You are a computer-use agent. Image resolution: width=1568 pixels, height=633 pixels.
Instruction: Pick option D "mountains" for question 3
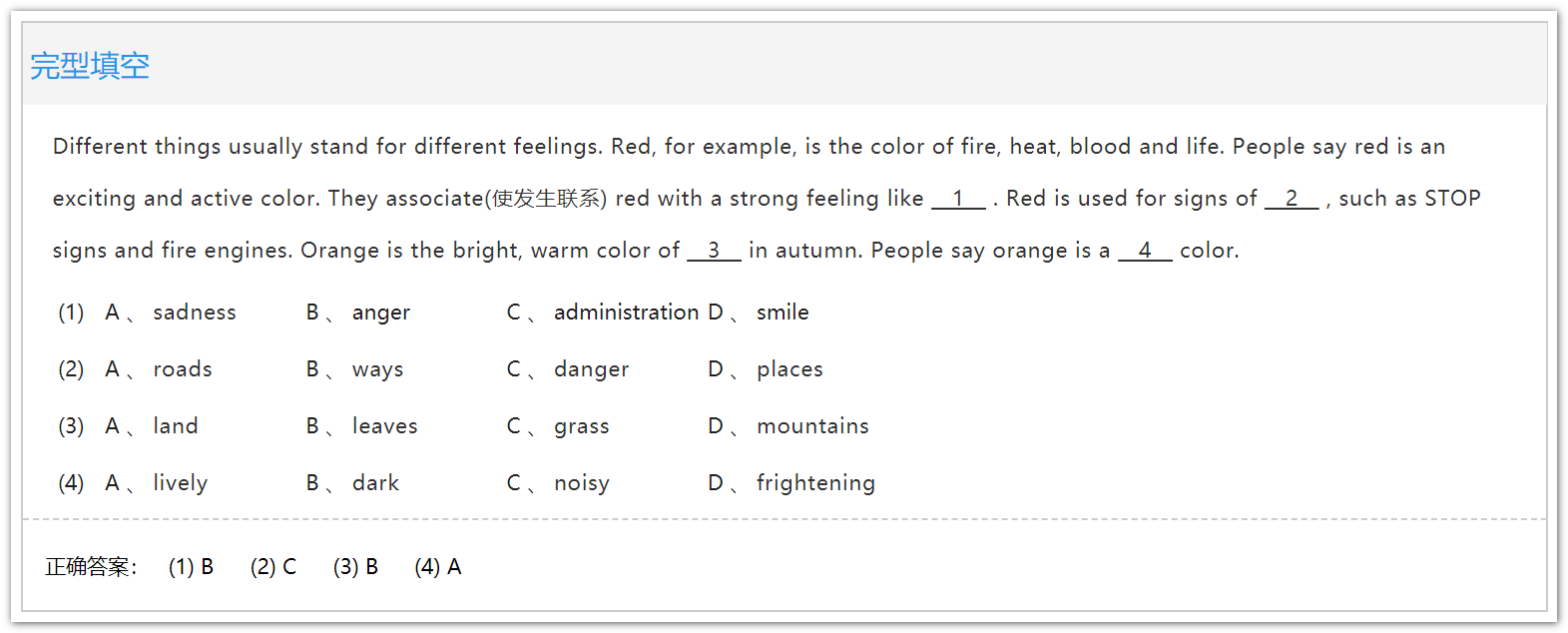coord(811,426)
